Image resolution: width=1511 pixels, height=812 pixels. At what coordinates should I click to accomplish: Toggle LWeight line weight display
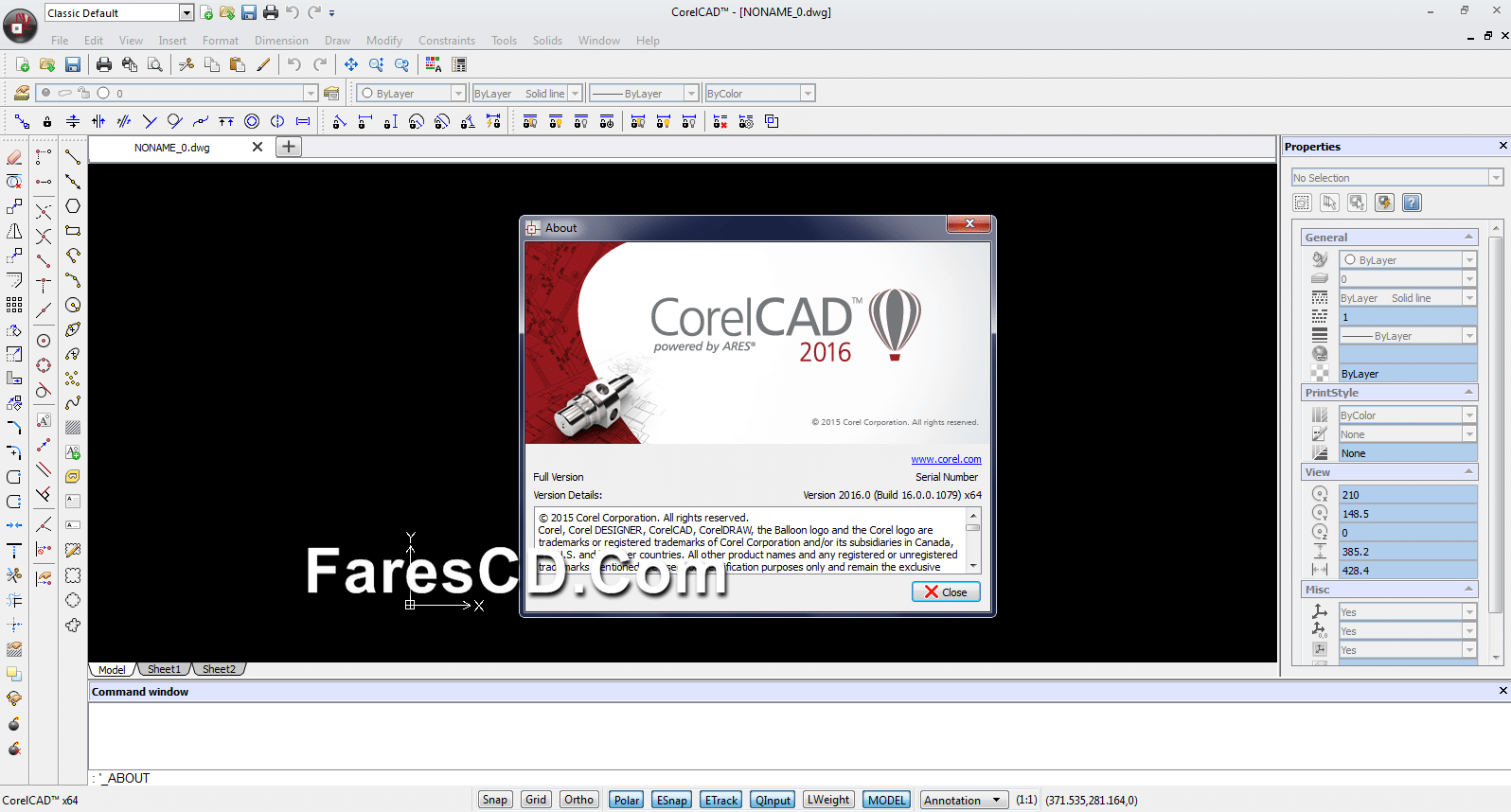(828, 800)
